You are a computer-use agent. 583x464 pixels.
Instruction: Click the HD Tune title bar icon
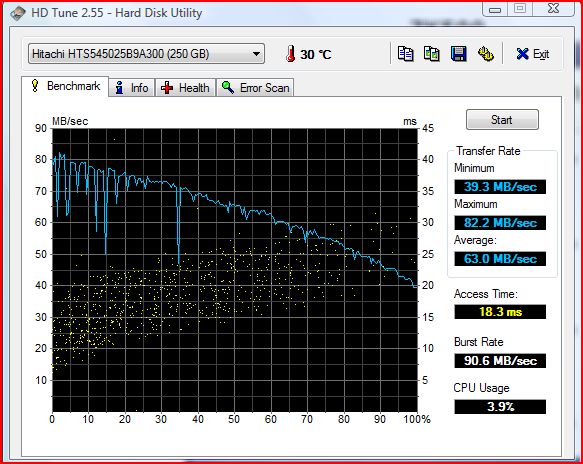tap(17, 13)
